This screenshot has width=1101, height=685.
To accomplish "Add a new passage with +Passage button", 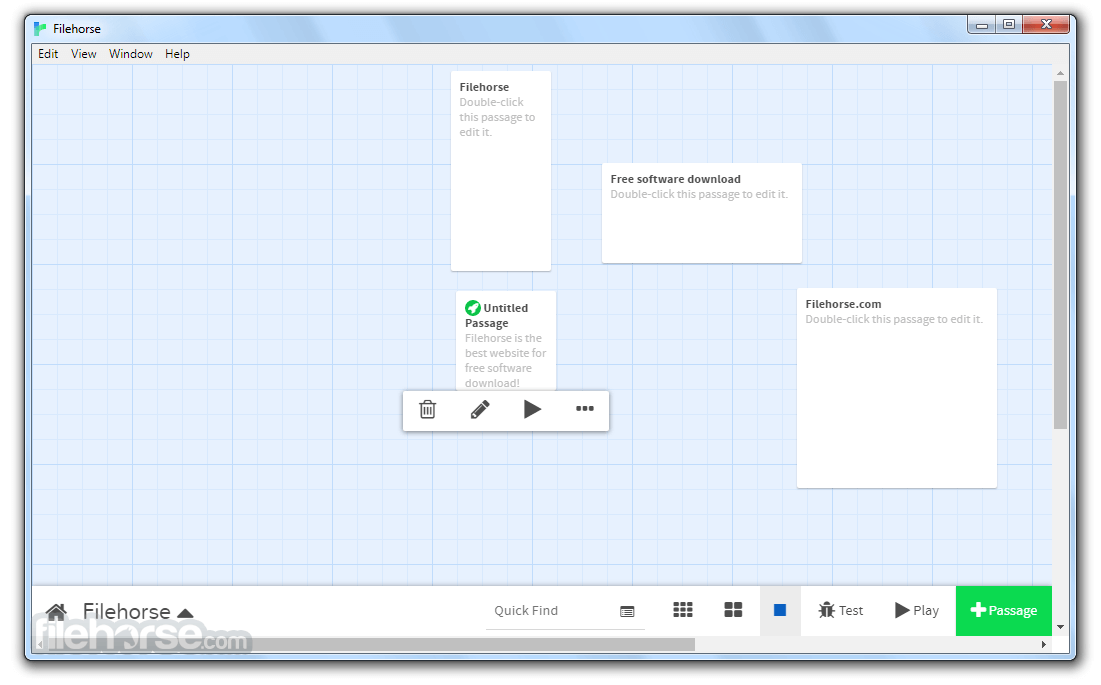I will click(1003, 611).
